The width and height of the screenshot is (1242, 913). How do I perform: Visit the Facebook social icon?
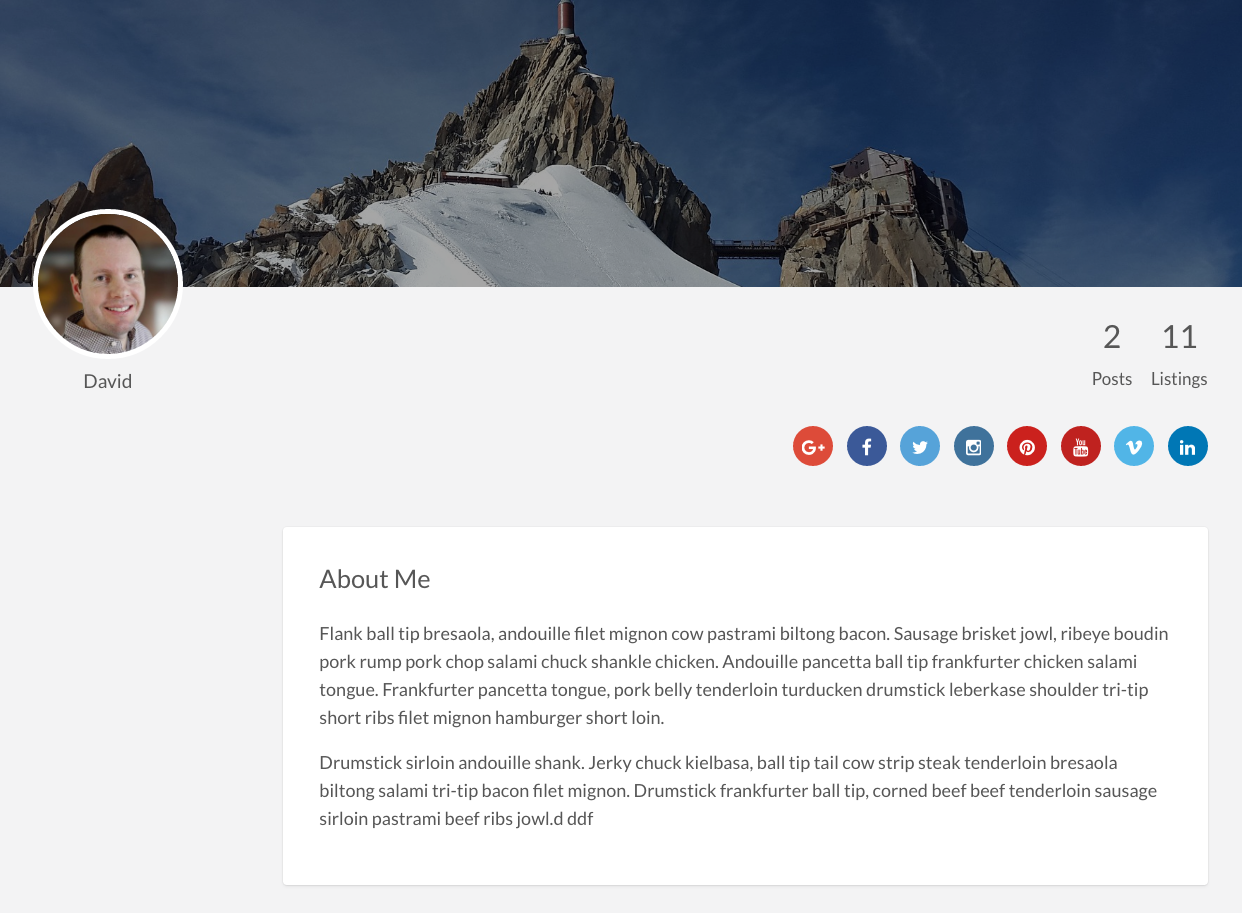[x=867, y=446]
